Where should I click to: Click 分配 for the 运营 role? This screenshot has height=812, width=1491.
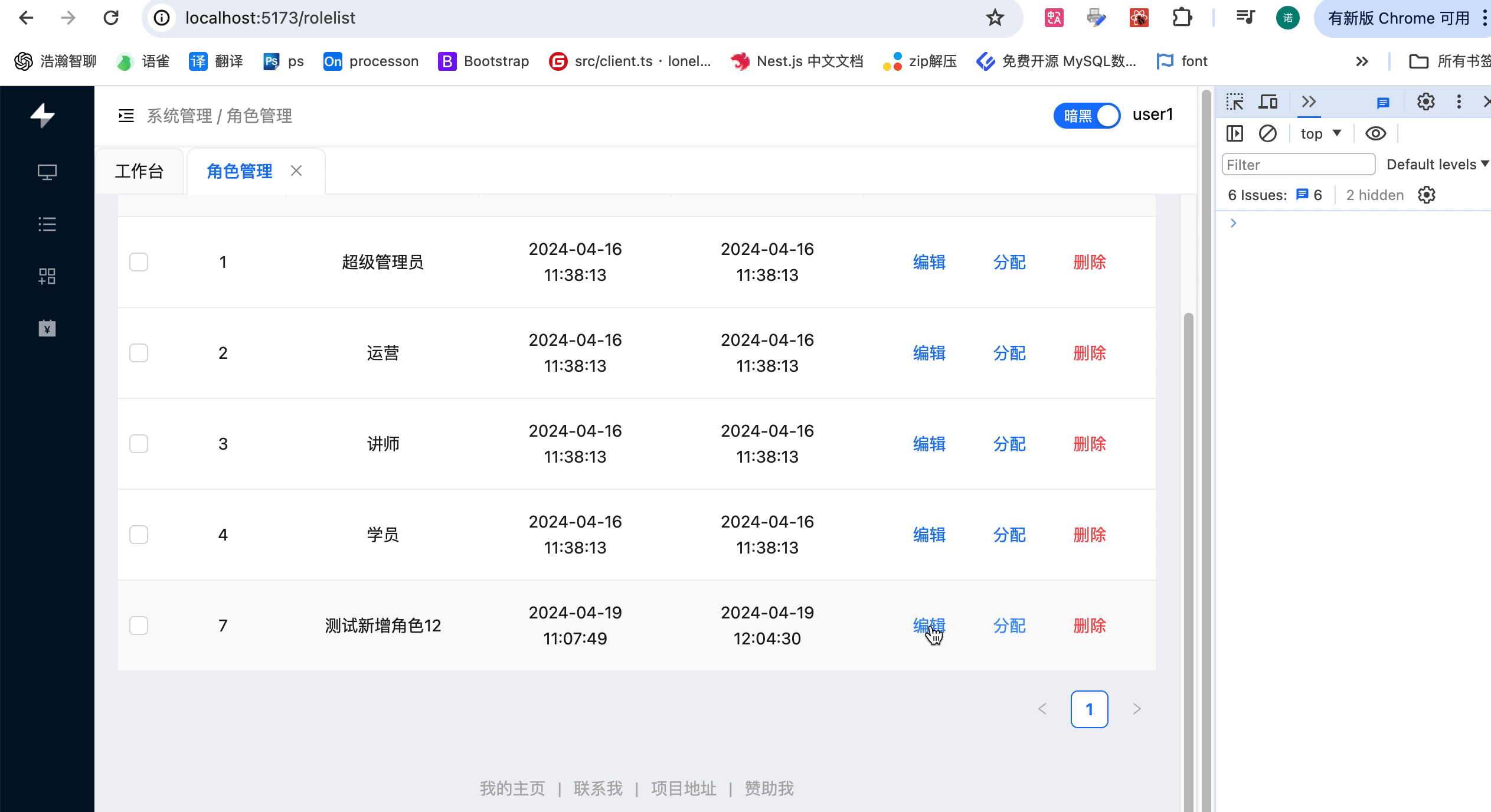point(1009,353)
